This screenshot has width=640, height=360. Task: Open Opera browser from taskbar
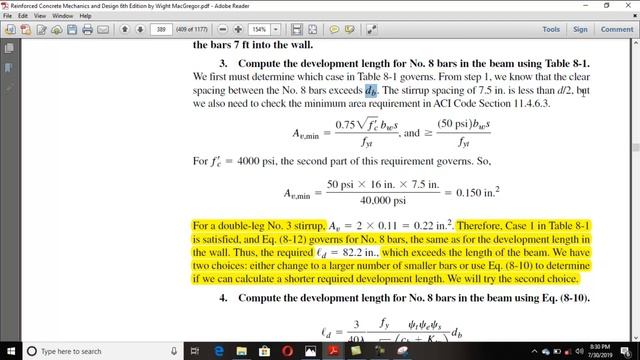pyautogui.click(x=287, y=351)
